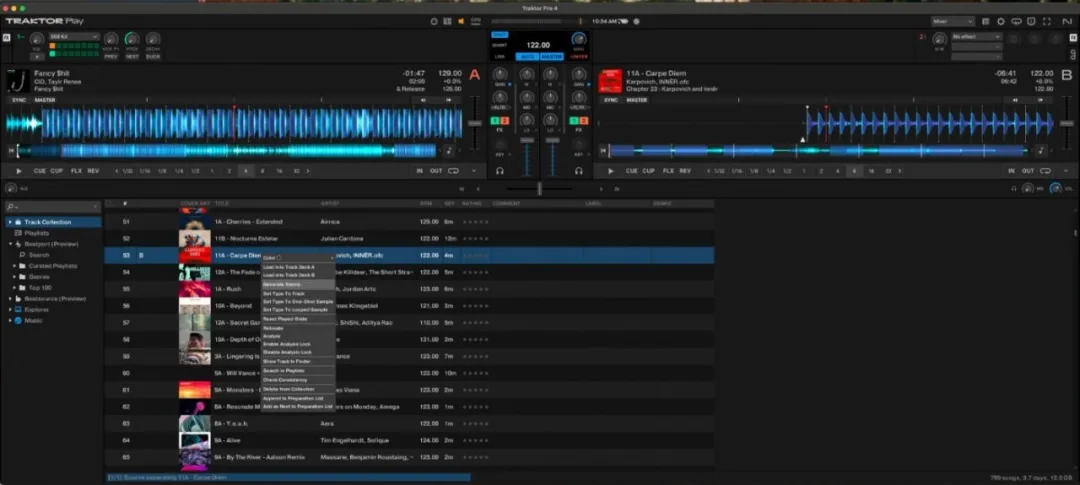The image size is (1080, 485).
Task: Click the keylock note icon on Deck B
Action: [1040, 150]
